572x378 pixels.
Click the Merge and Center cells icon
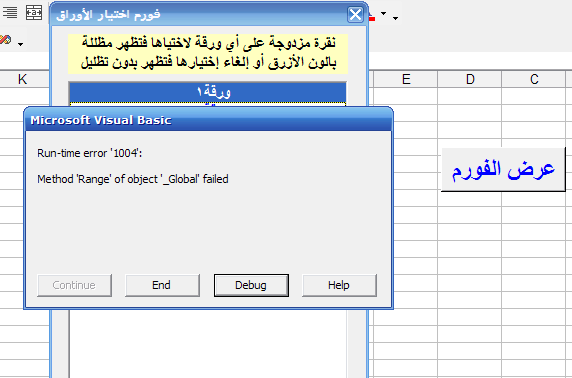(34, 12)
